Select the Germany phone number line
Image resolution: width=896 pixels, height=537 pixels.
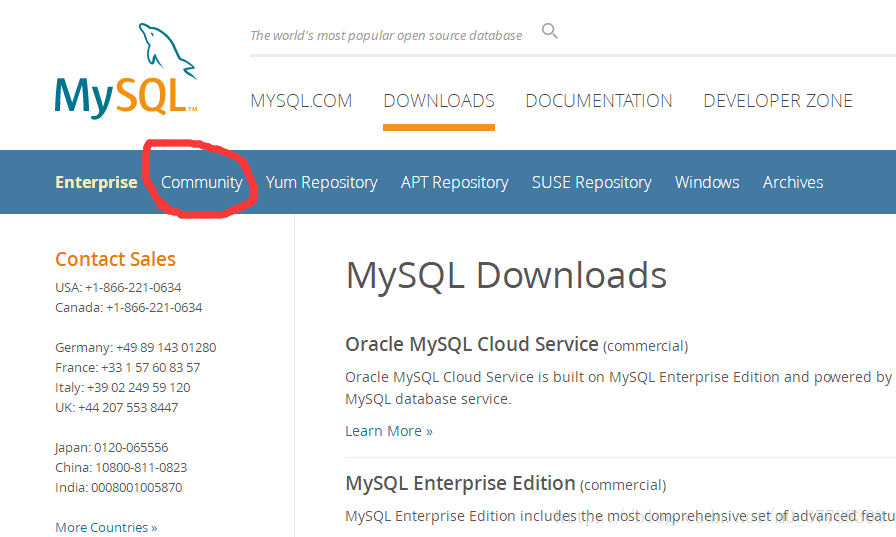tap(135, 347)
